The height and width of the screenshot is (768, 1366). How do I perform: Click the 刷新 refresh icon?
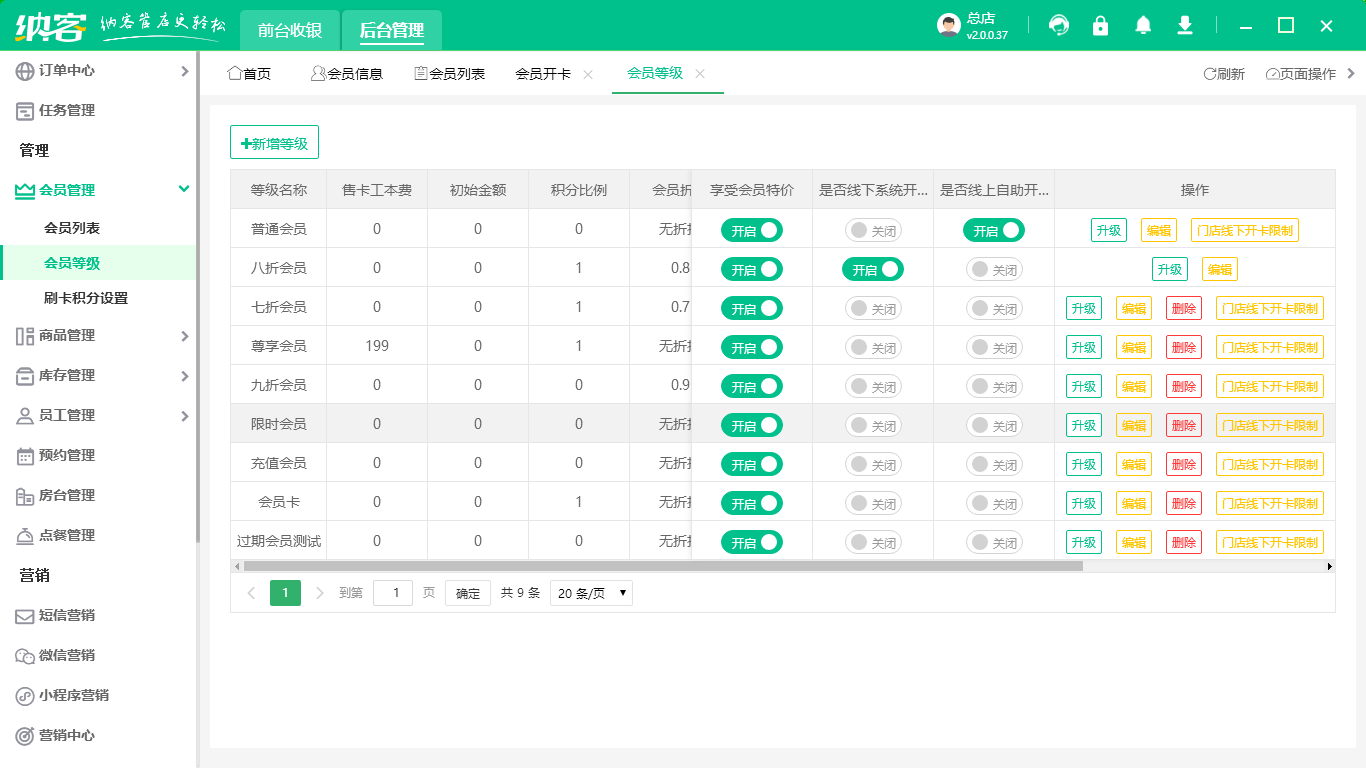pyautogui.click(x=1210, y=72)
